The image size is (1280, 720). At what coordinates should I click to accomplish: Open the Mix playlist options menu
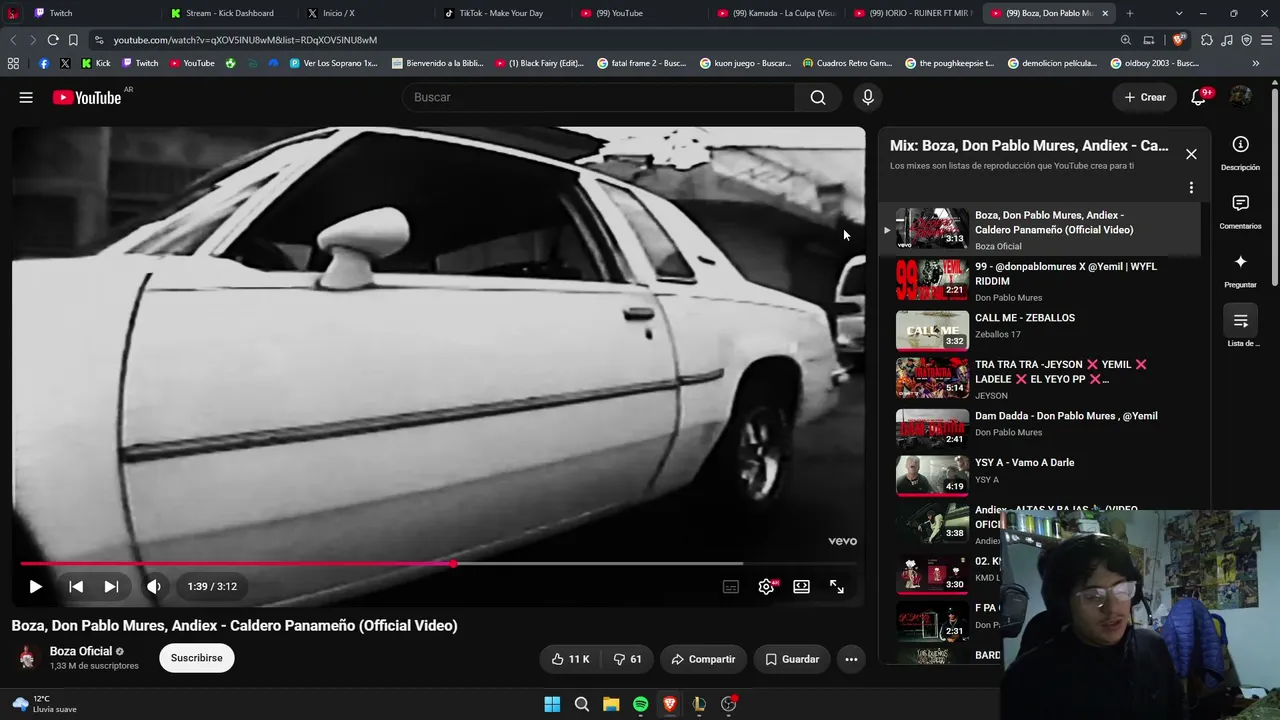click(x=1191, y=188)
